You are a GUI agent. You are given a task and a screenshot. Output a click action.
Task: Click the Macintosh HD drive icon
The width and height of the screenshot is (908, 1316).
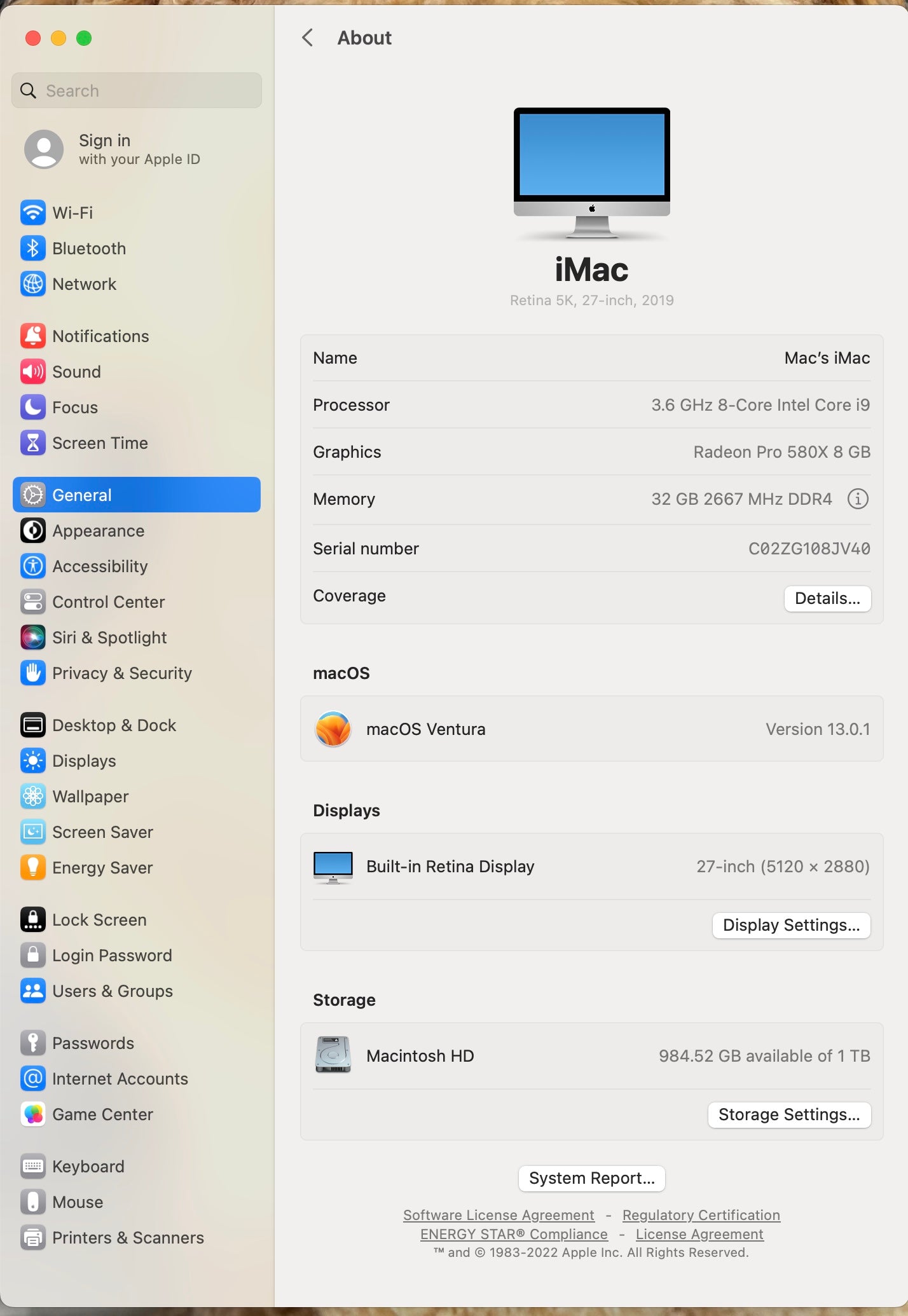[x=333, y=1055]
